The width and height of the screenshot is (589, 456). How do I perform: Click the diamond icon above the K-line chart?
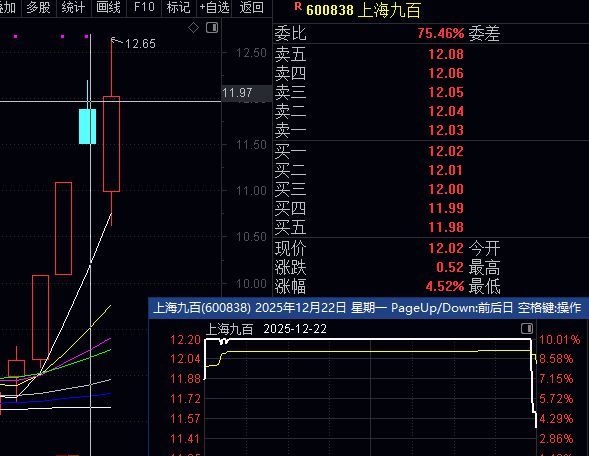click(x=193, y=27)
